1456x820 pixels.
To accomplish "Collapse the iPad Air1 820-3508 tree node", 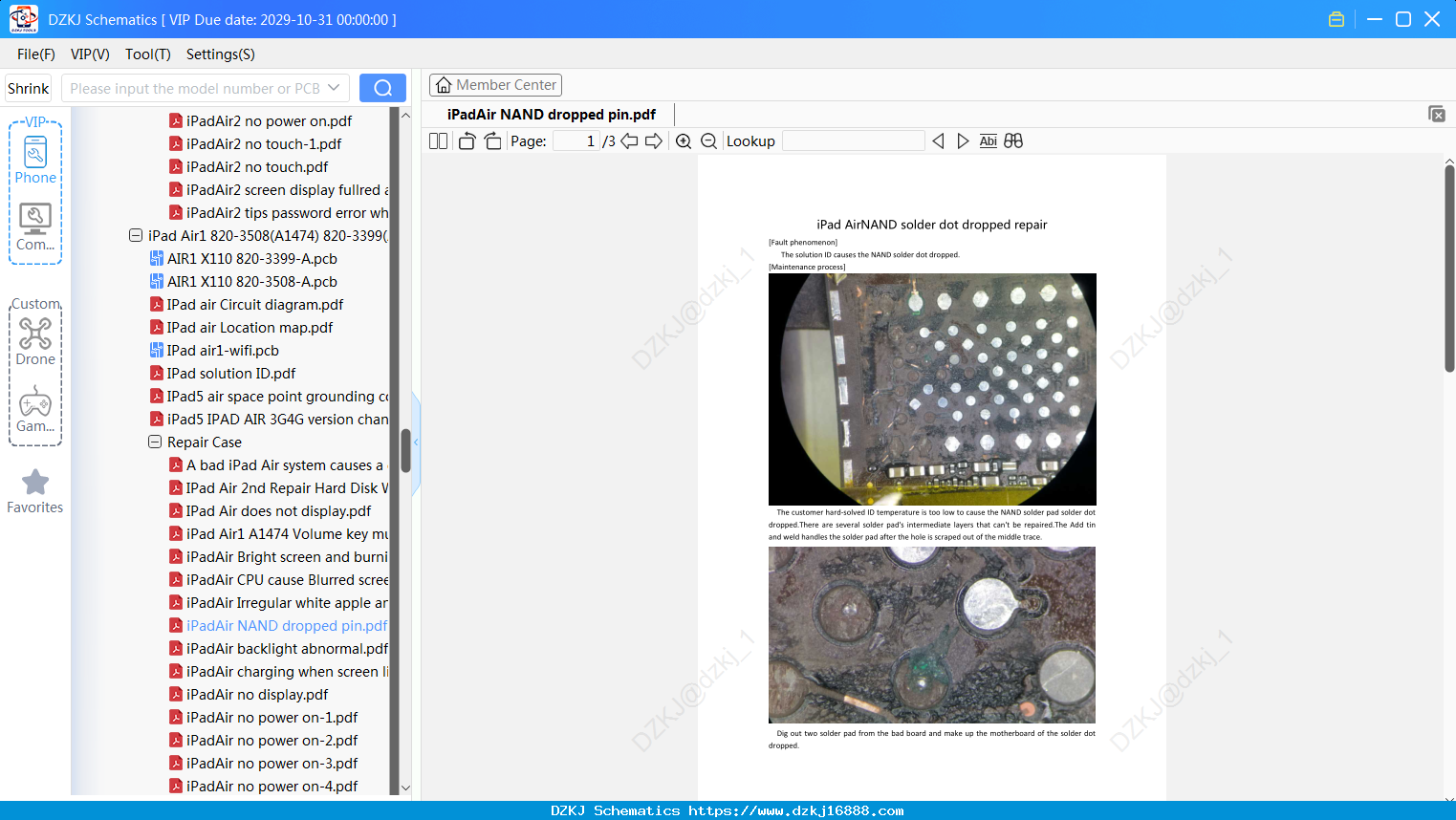I will (136, 235).
